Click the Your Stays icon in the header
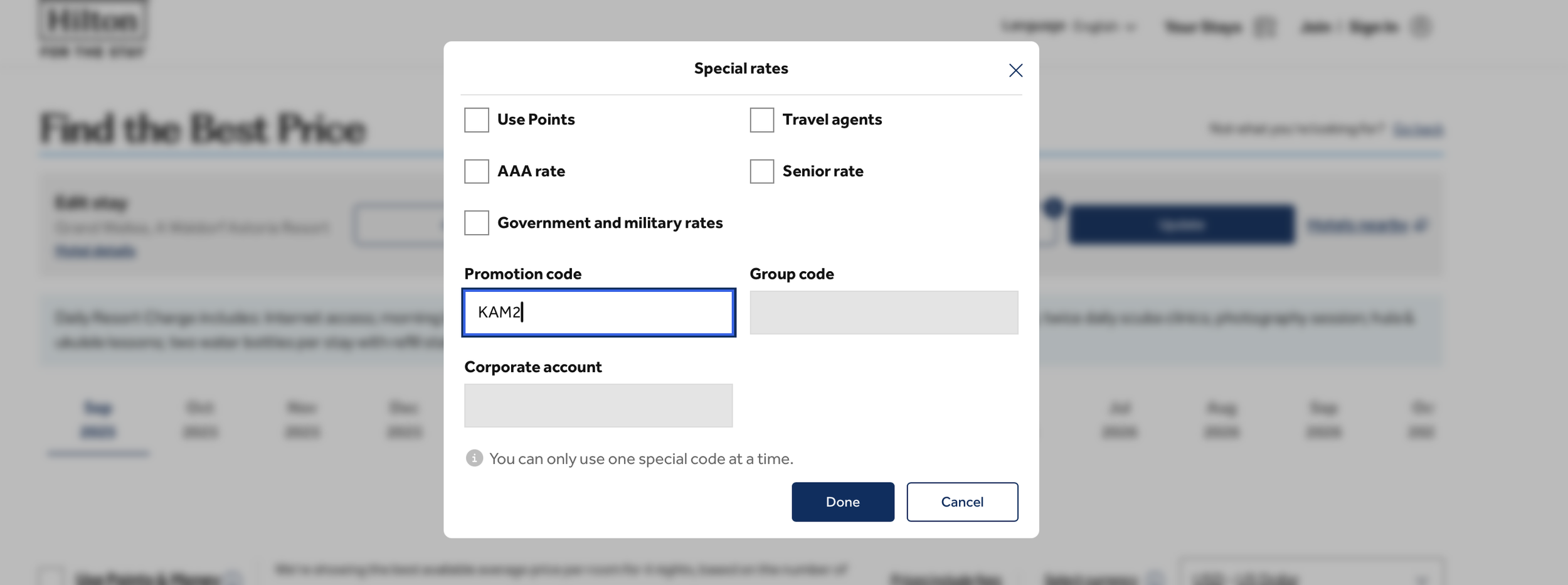Image resolution: width=1568 pixels, height=585 pixels. coord(1264,27)
